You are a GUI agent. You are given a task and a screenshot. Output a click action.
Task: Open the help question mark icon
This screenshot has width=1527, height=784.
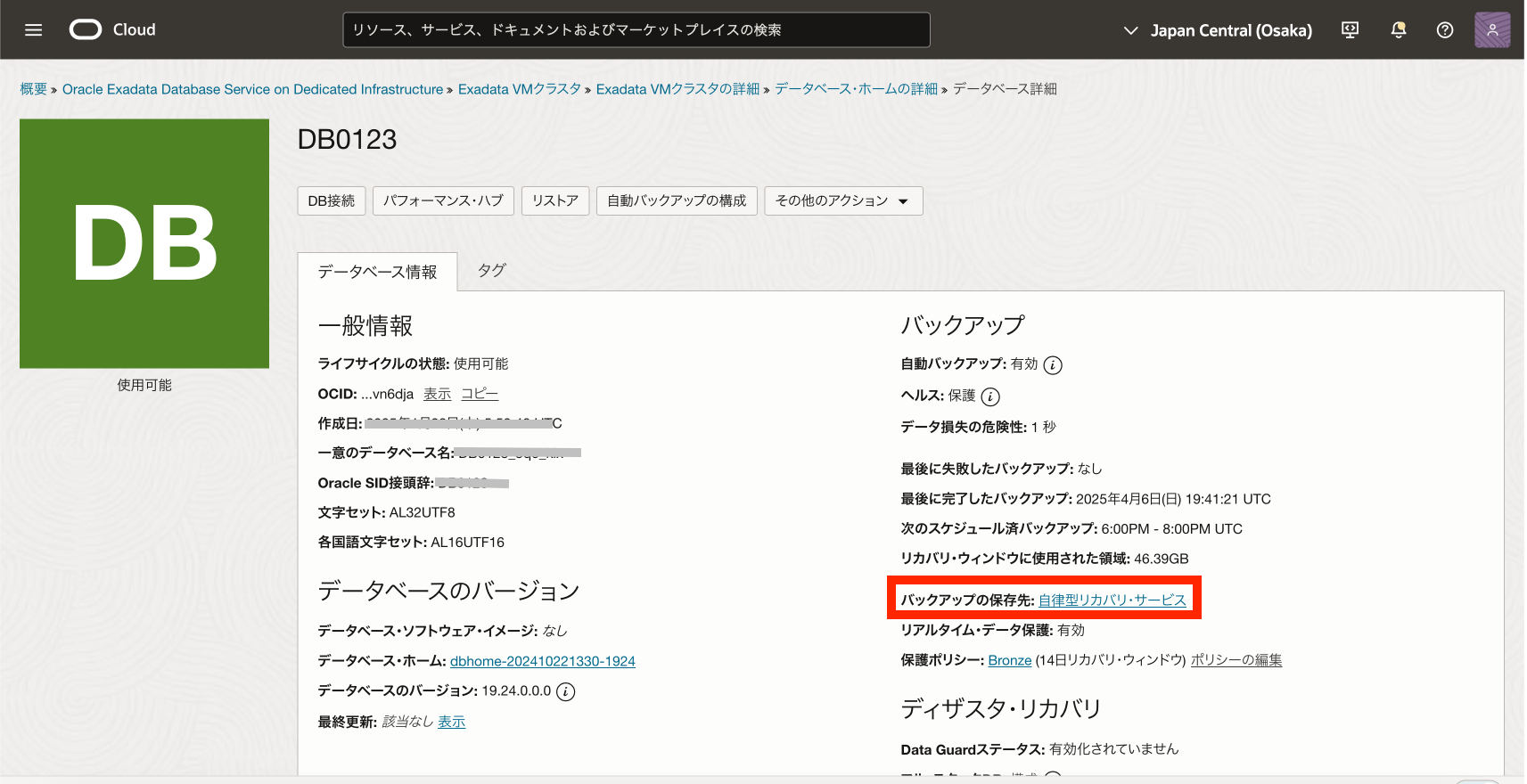1445,30
